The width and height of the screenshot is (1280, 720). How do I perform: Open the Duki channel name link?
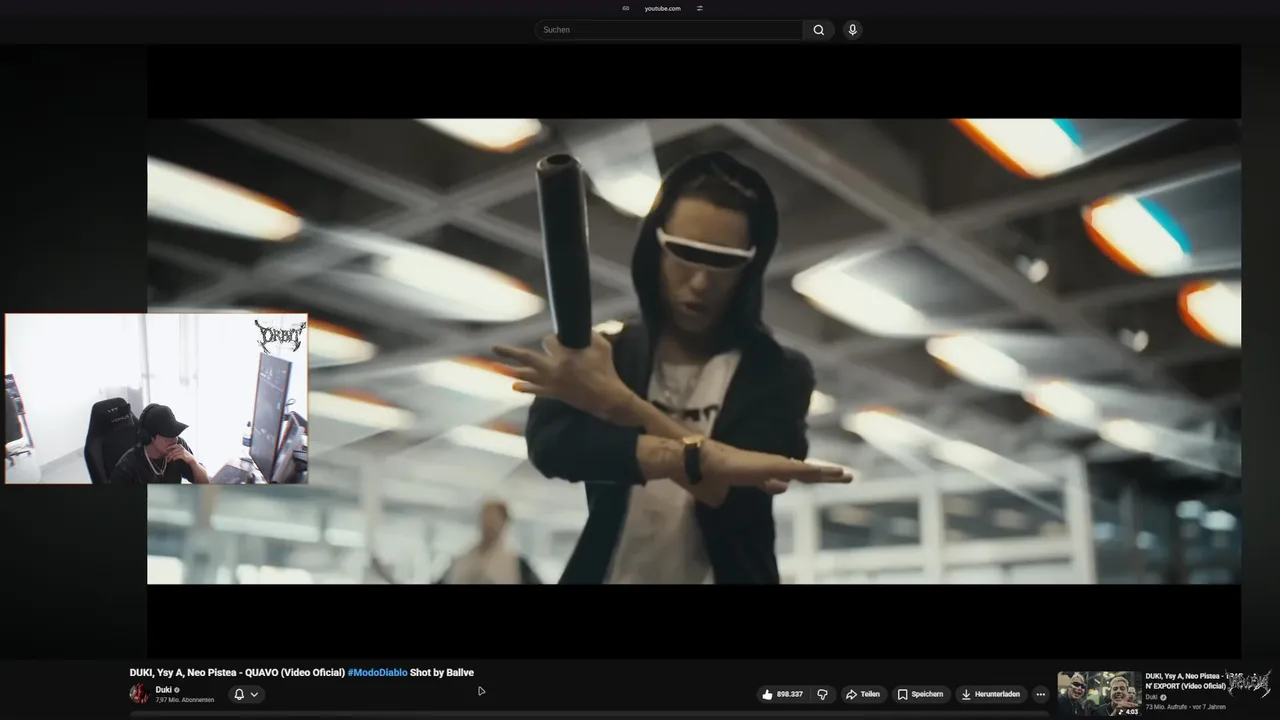tap(163, 690)
